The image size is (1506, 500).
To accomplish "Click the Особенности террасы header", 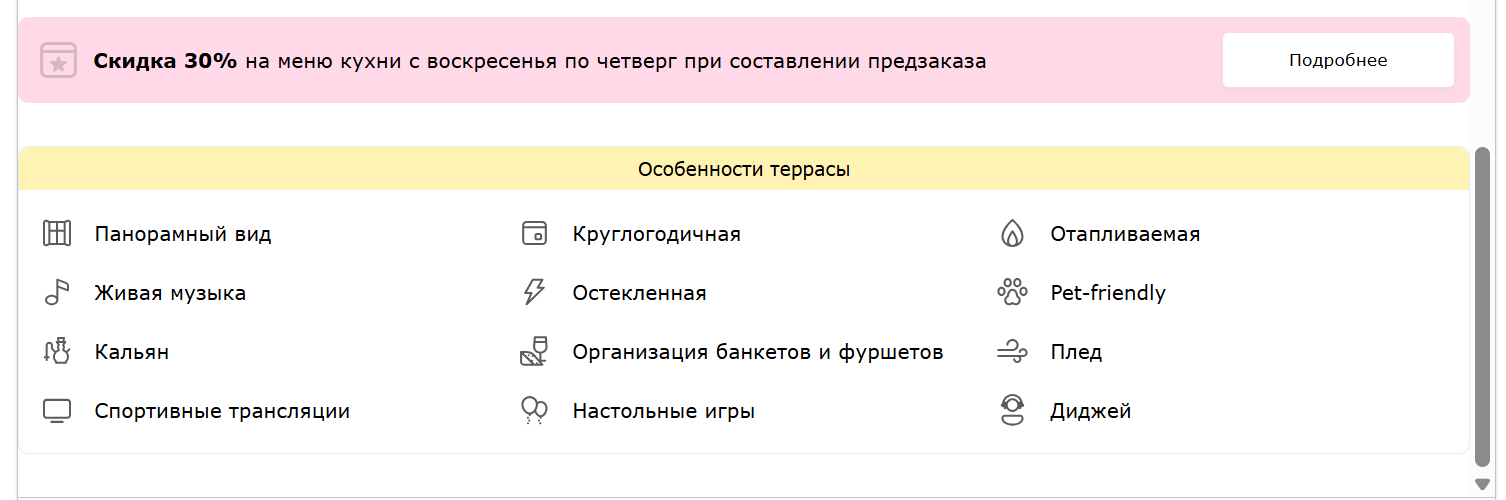I will tap(744, 169).
